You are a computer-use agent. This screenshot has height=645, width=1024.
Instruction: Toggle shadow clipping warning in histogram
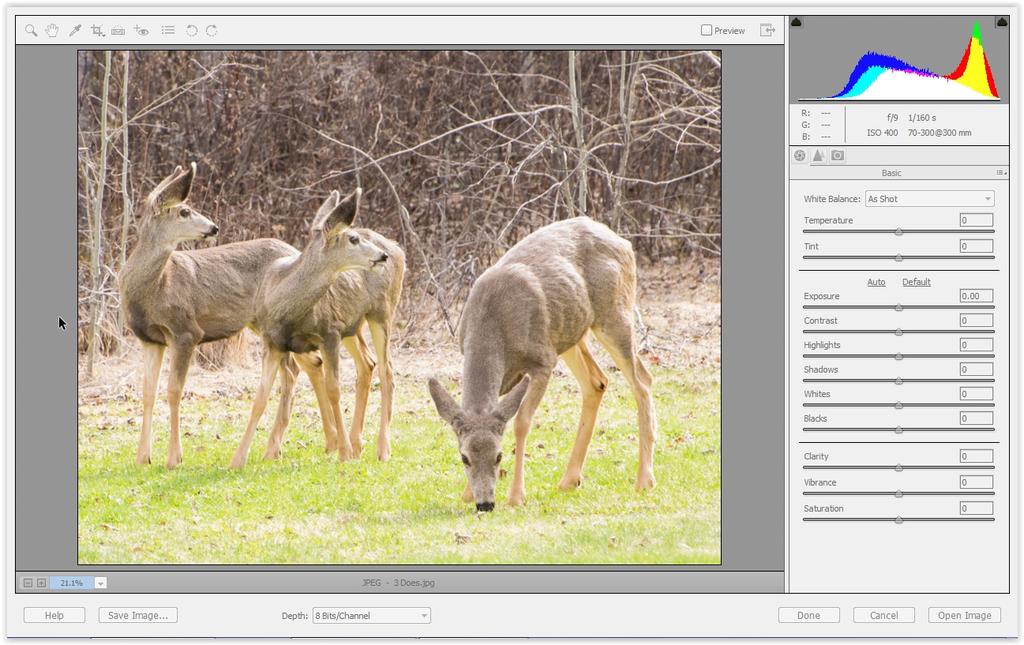coord(797,22)
